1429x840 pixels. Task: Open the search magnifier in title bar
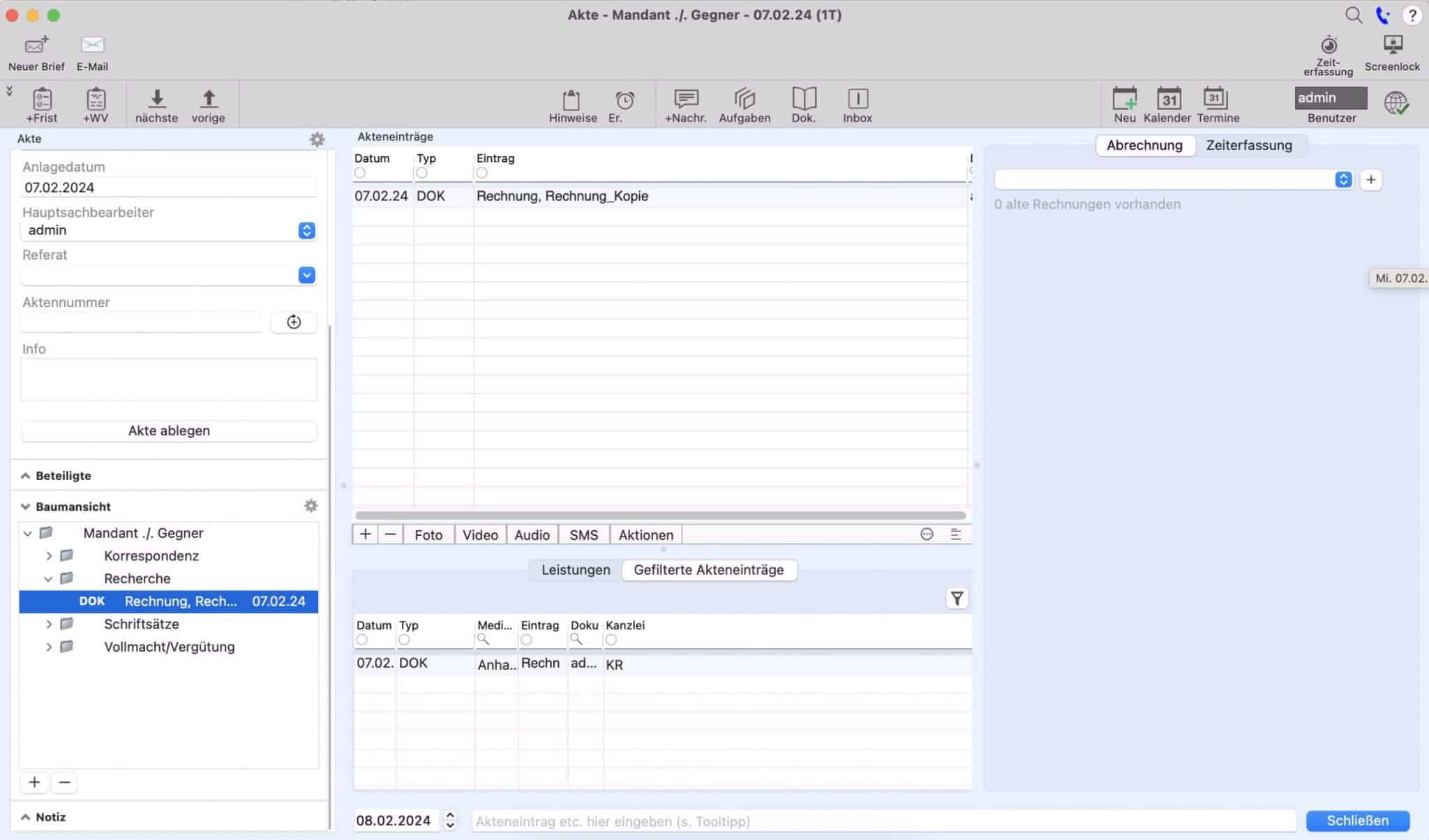tap(1354, 15)
